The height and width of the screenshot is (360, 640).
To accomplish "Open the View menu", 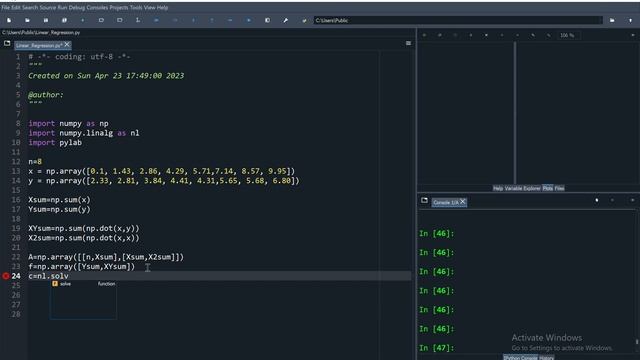I will click(x=149, y=7).
